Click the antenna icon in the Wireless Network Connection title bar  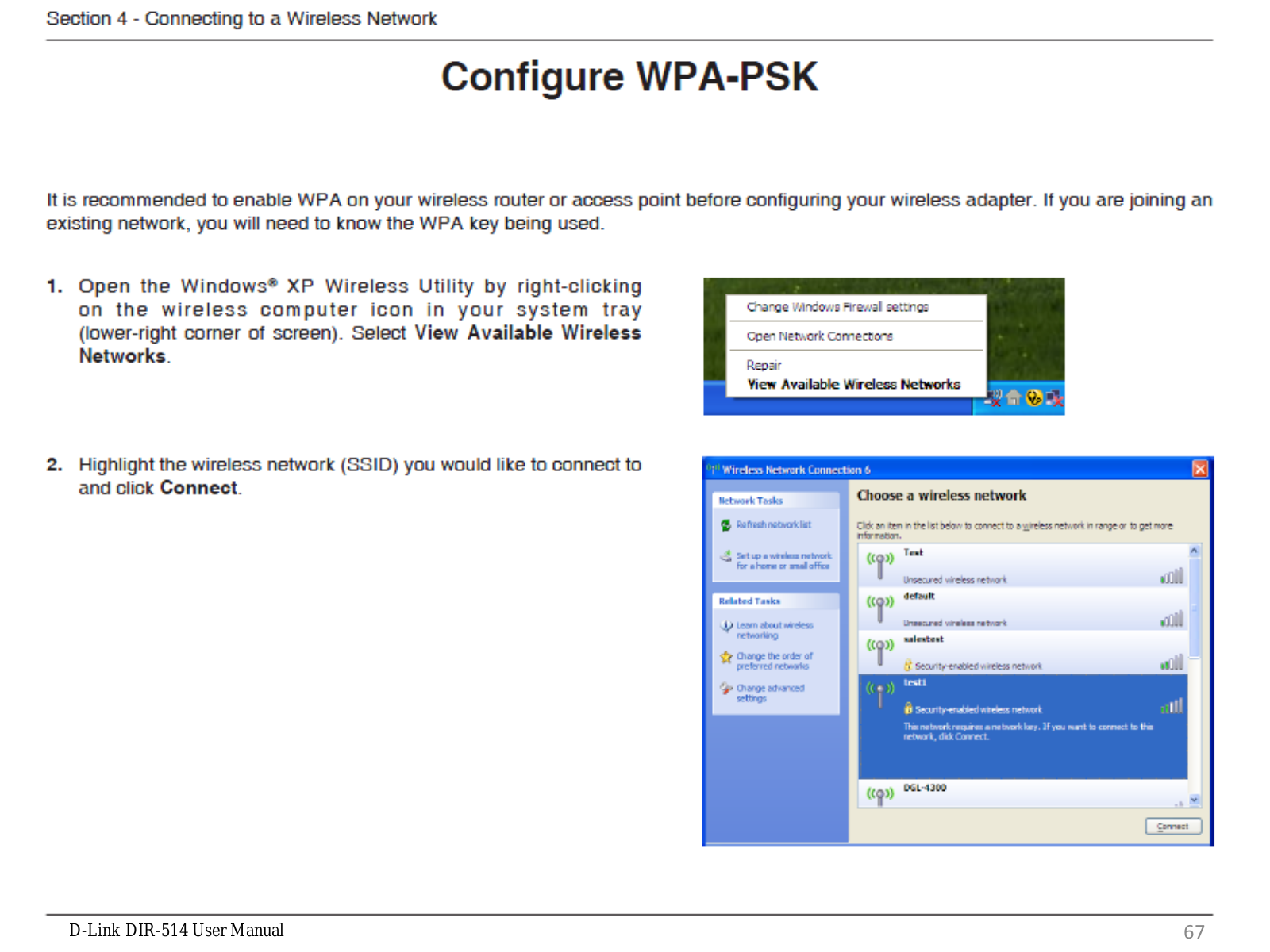pyautogui.click(x=713, y=470)
